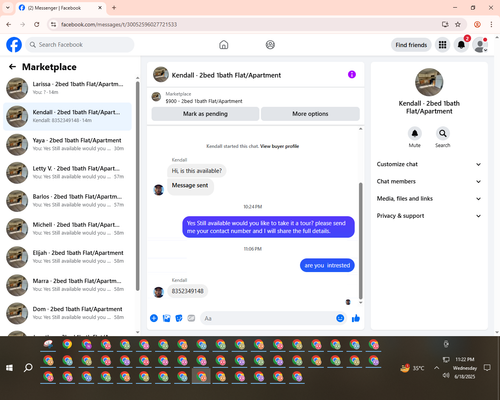Click the chat messages scrollbar
This screenshot has height=400, width=500.
[360, 241]
